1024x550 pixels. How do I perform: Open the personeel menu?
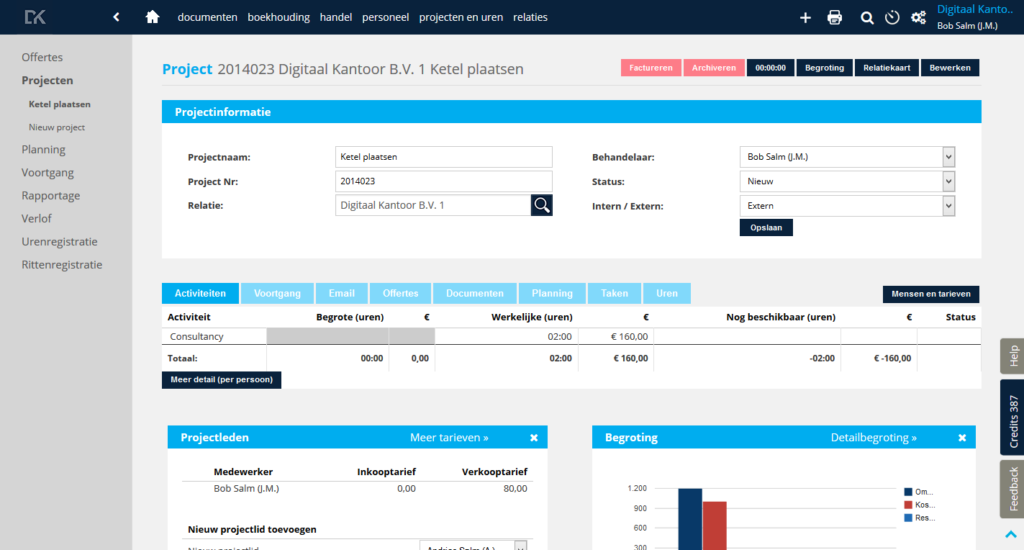(x=385, y=17)
